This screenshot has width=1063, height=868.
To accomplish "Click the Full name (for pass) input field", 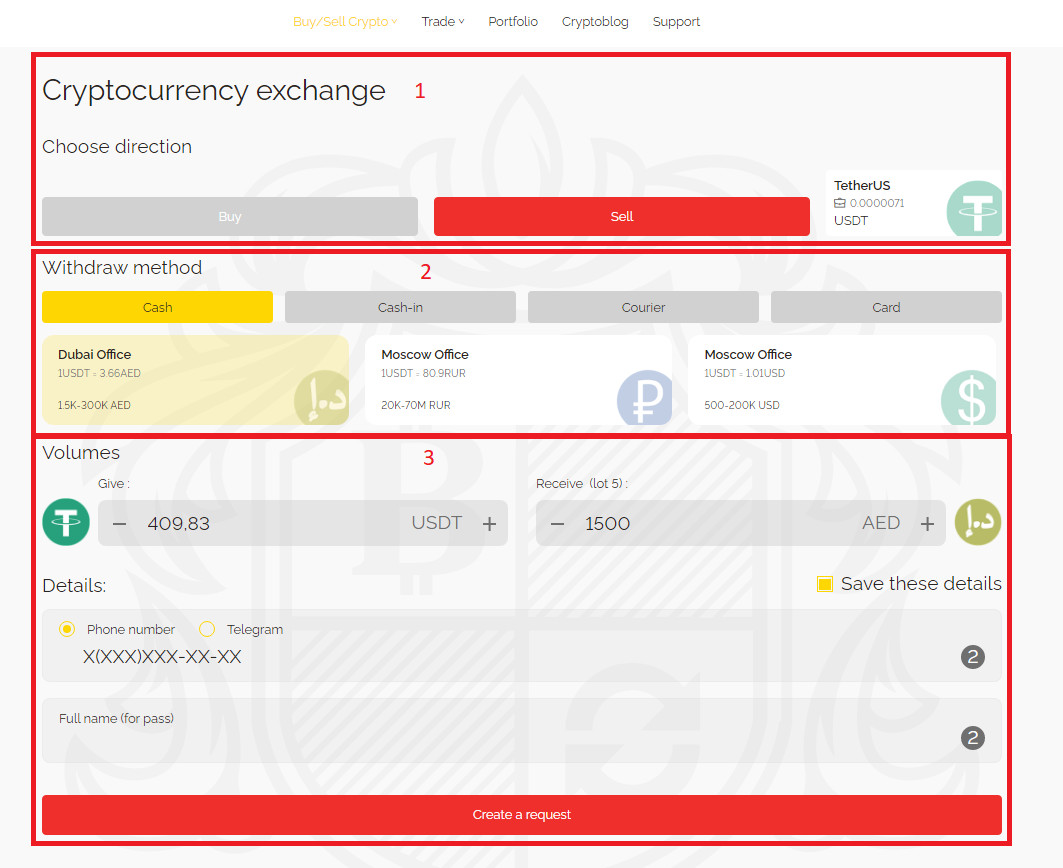I will 500,739.
